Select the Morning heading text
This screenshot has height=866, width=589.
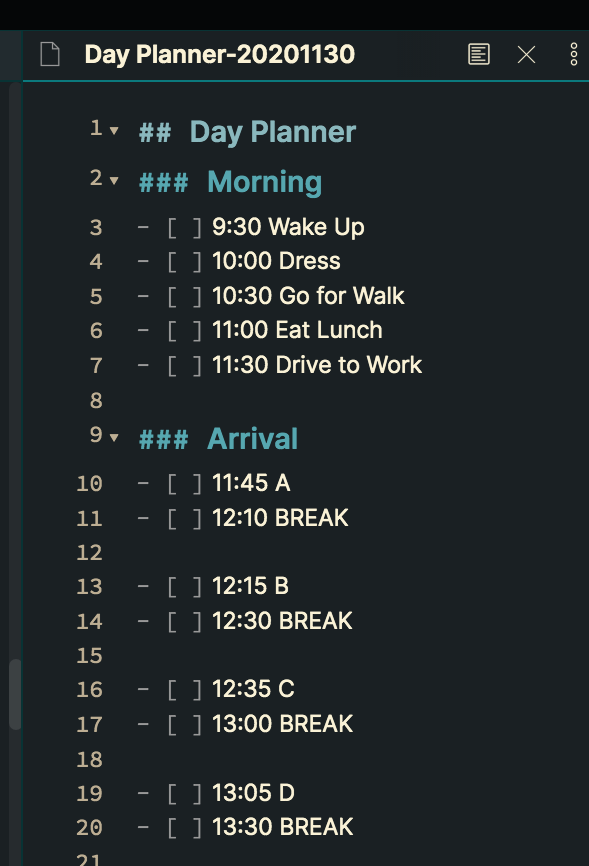coord(264,182)
